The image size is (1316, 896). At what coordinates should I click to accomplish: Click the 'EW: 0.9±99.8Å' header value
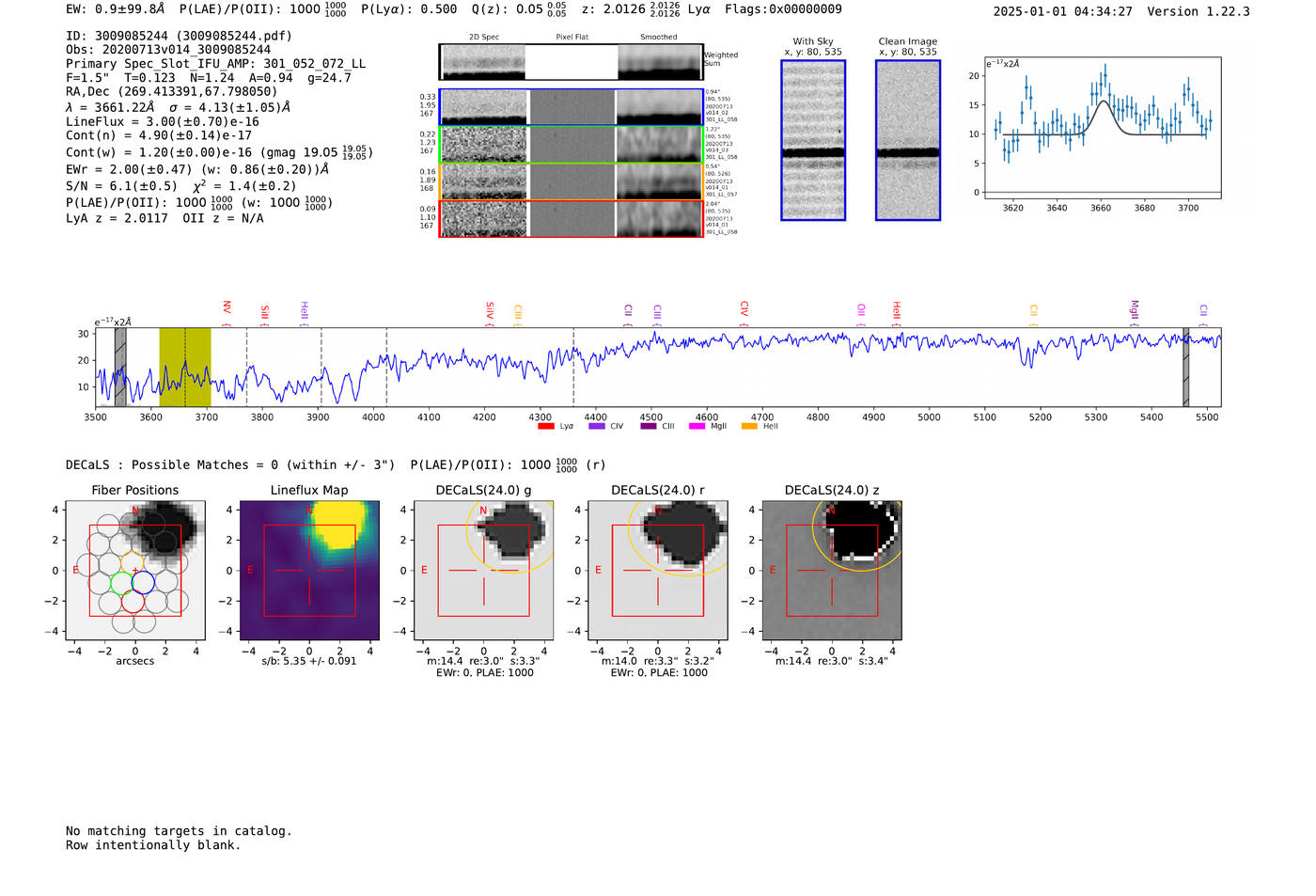(x=115, y=9)
